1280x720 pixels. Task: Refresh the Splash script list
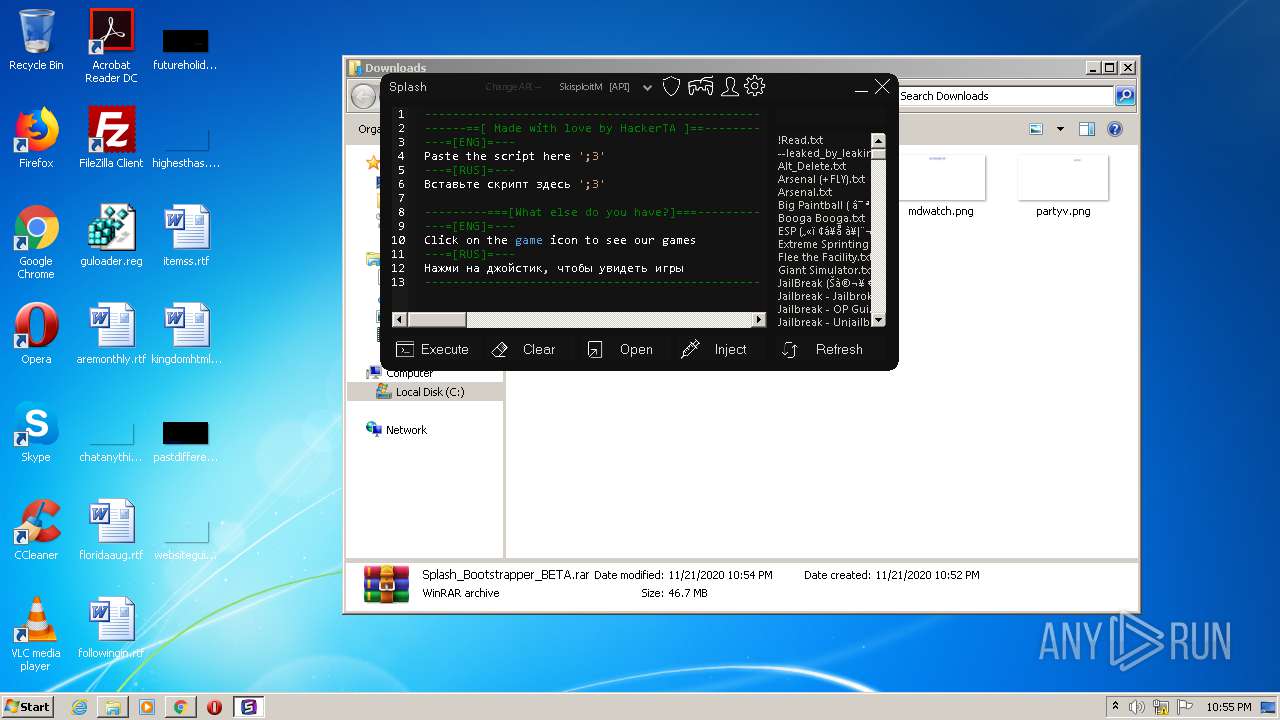tap(822, 349)
